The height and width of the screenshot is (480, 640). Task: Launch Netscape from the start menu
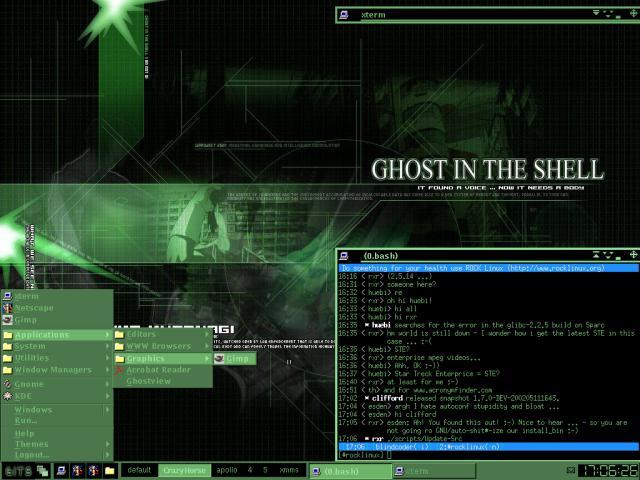pyautogui.click(x=57, y=308)
